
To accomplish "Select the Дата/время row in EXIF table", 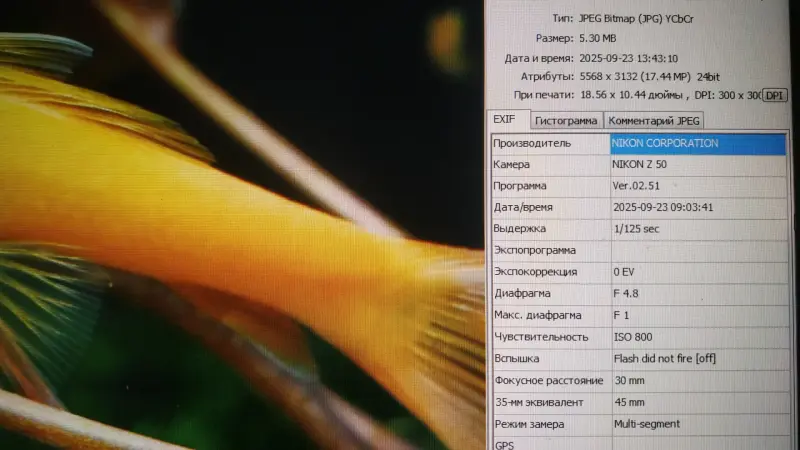I will pos(639,208).
